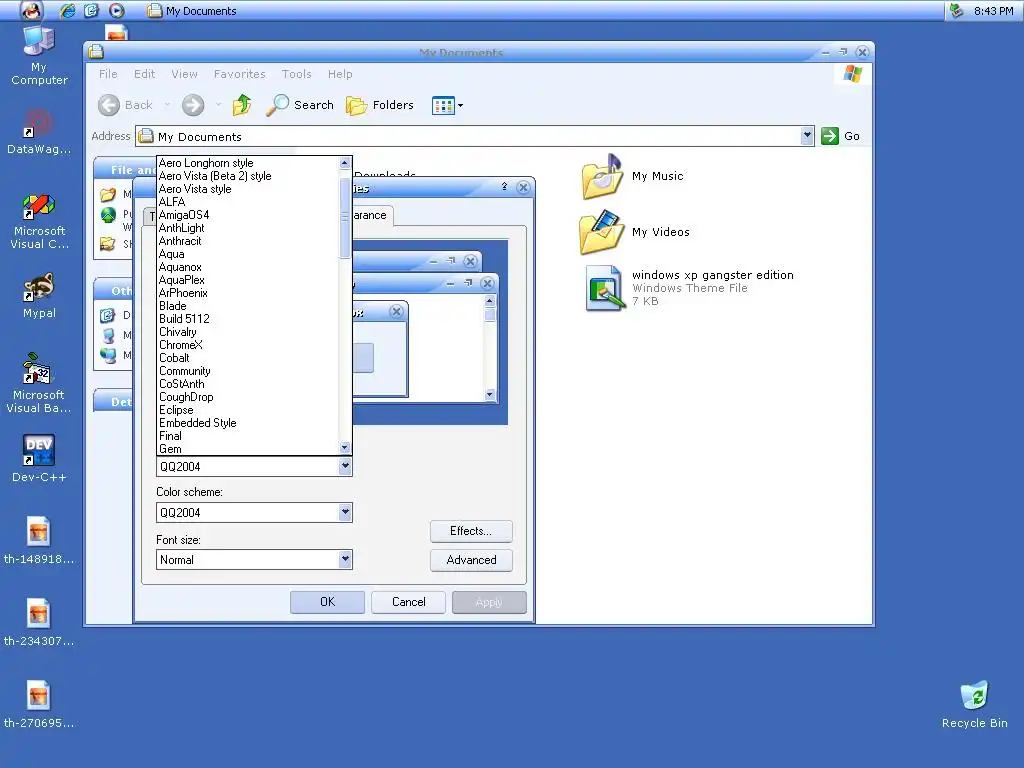This screenshot has height=768, width=1024.
Task: Launch Dev-C++ desktop shortcut
Action: coord(39,459)
